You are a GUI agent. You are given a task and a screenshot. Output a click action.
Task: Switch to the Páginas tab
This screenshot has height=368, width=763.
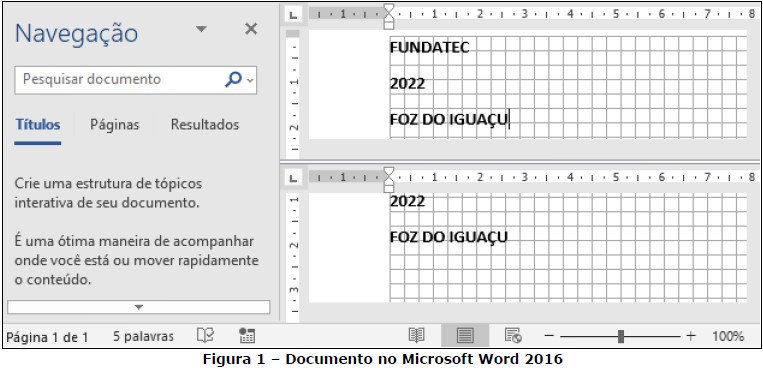pos(114,125)
